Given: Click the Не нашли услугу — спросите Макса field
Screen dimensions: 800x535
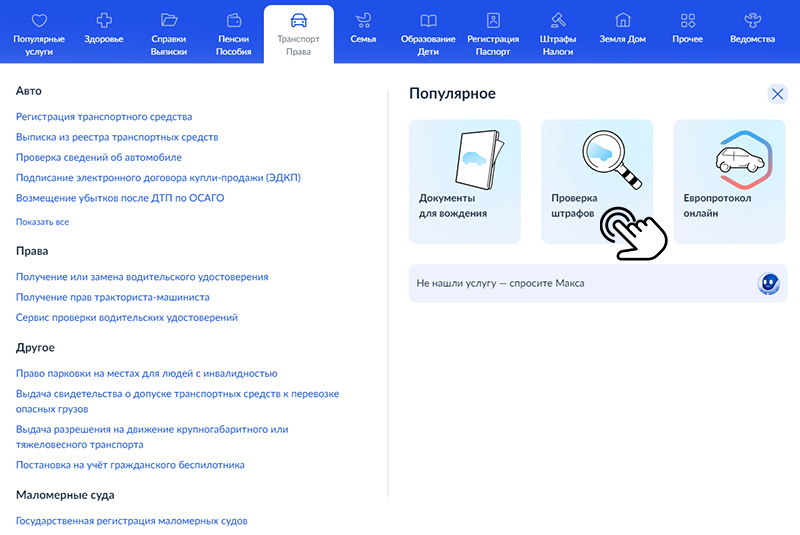Looking at the screenshot, I should click(x=598, y=284).
